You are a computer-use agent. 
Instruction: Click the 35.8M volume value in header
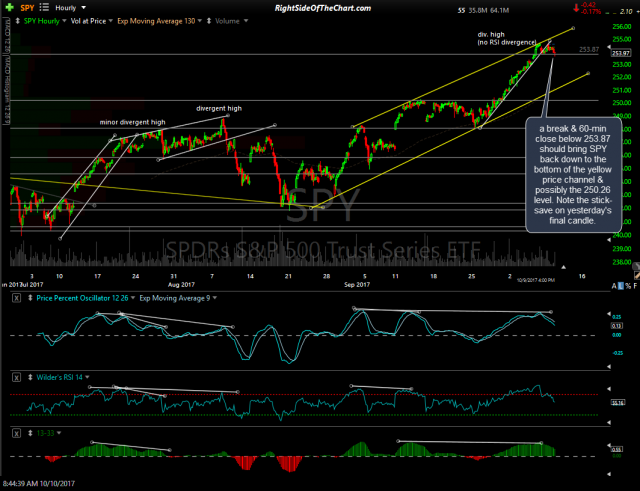click(478, 11)
